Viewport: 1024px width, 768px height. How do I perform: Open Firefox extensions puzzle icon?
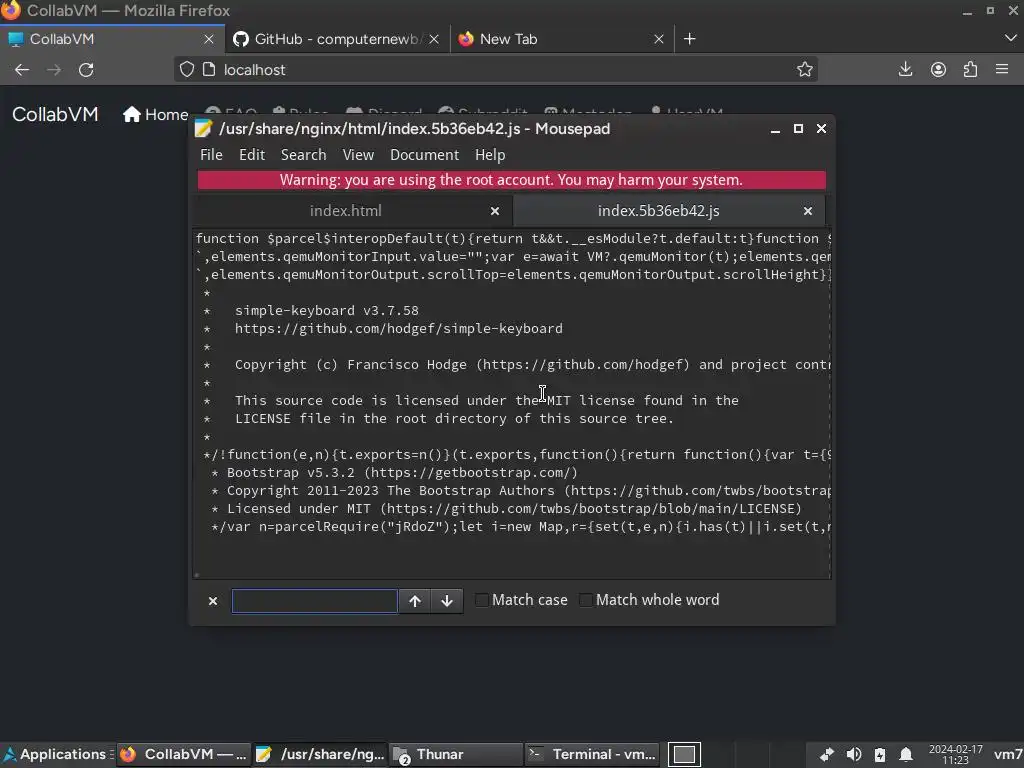coord(970,69)
